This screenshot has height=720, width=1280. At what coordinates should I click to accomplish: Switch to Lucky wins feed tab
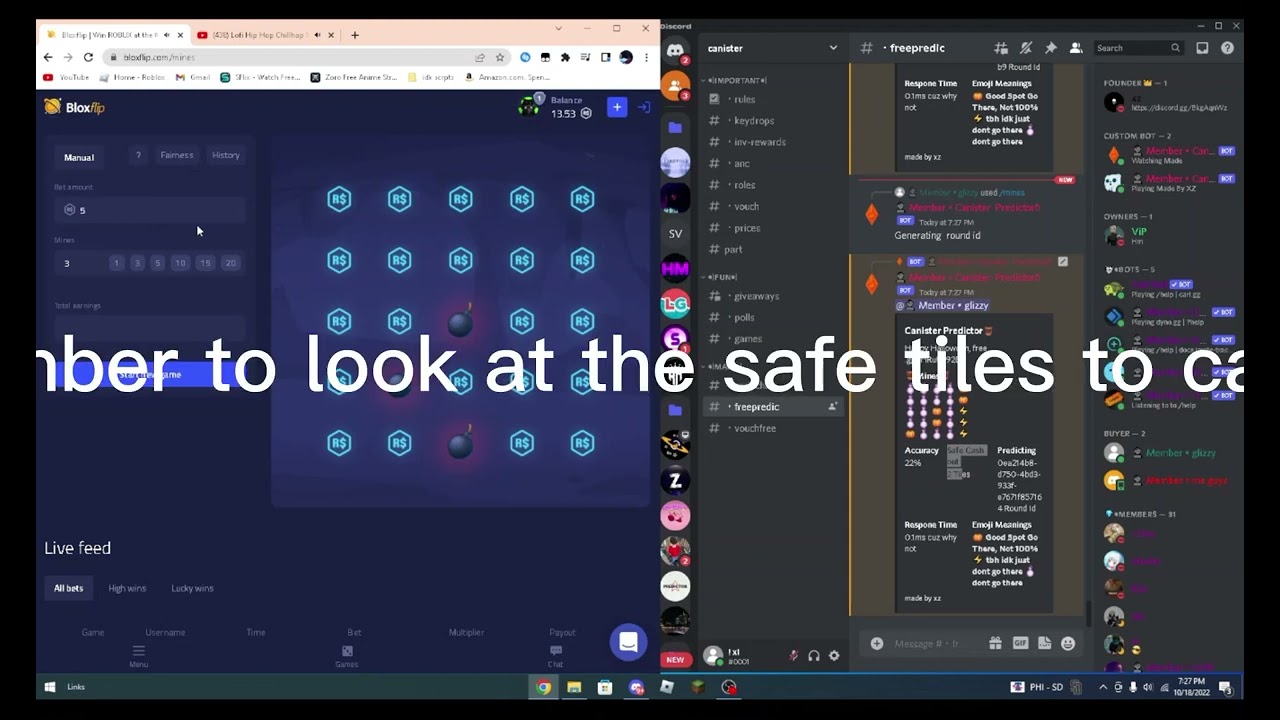pos(192,588)
